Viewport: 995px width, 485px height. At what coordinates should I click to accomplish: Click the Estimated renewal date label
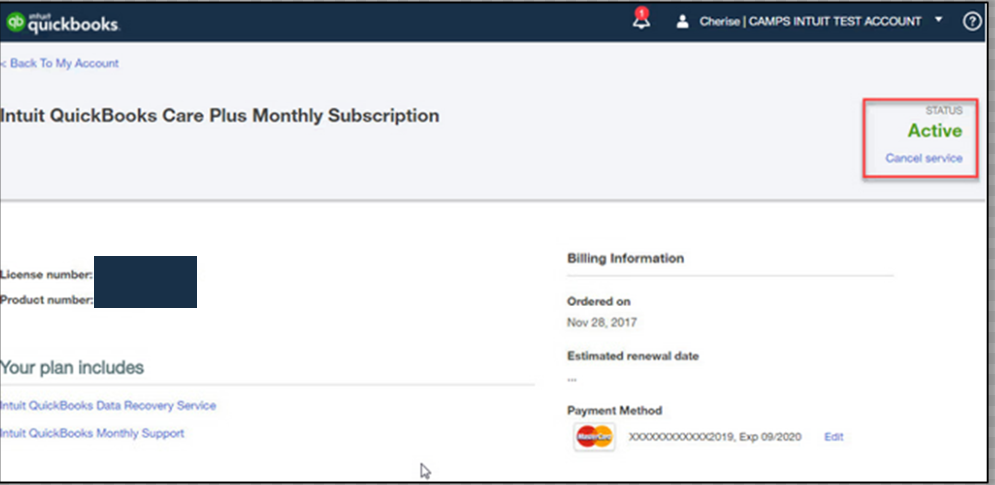click(633, 356)
